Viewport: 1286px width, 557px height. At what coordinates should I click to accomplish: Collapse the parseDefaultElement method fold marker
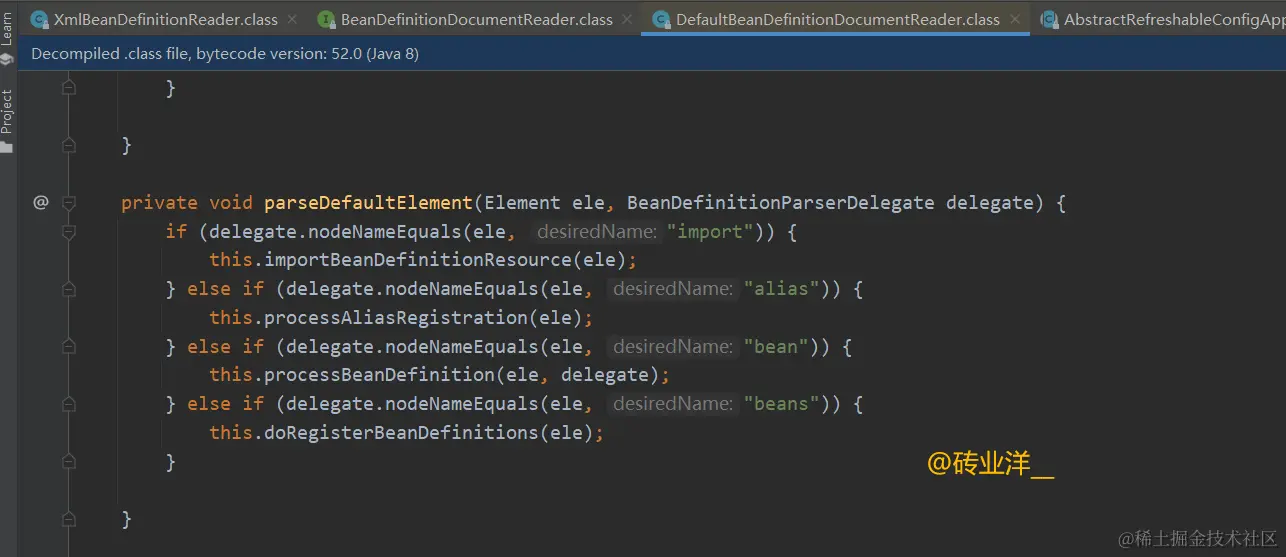point(69,203)
